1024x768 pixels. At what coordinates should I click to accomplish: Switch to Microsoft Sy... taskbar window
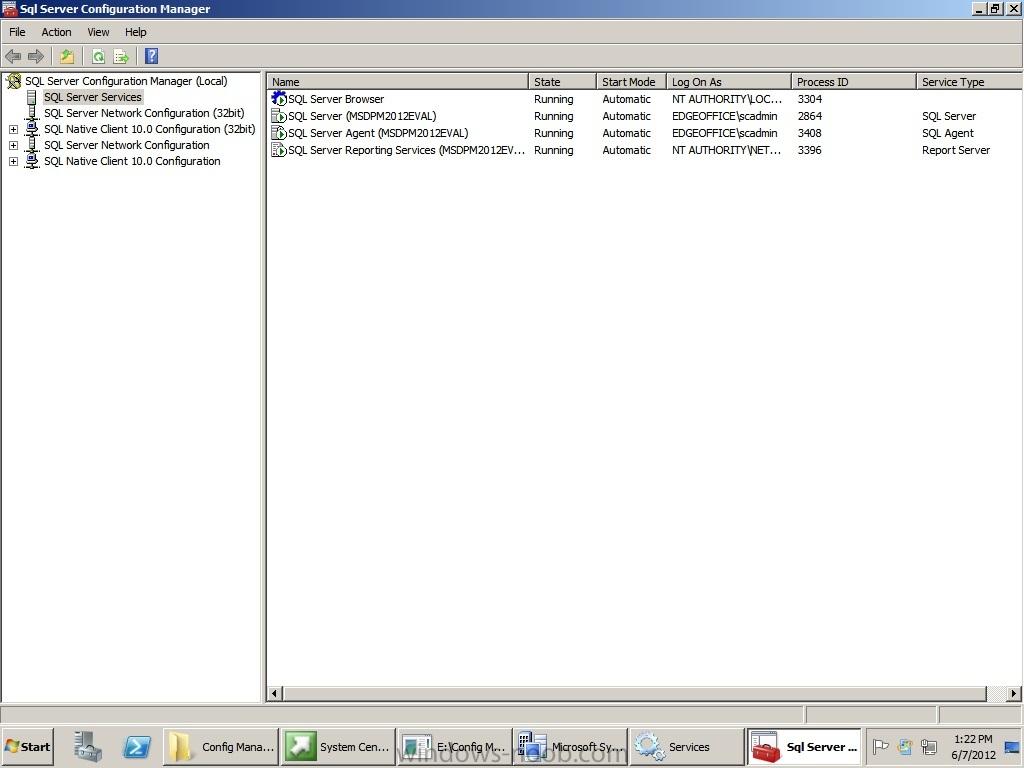pos(570,746)
